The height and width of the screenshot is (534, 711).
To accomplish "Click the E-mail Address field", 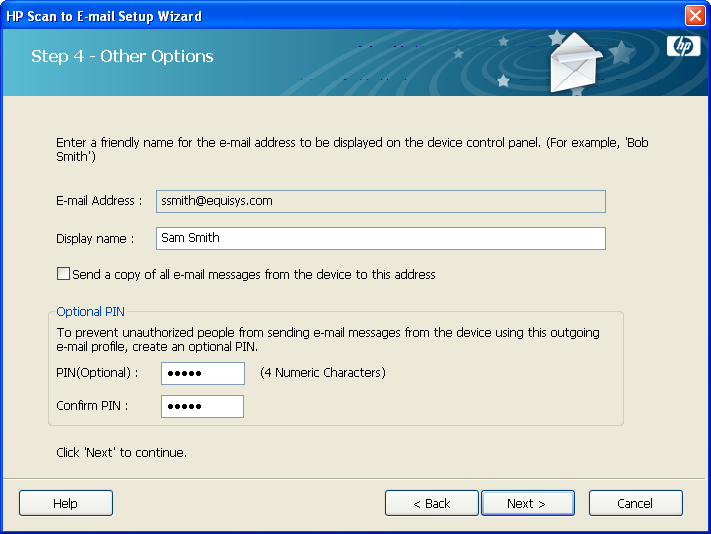I will [381, 201].
